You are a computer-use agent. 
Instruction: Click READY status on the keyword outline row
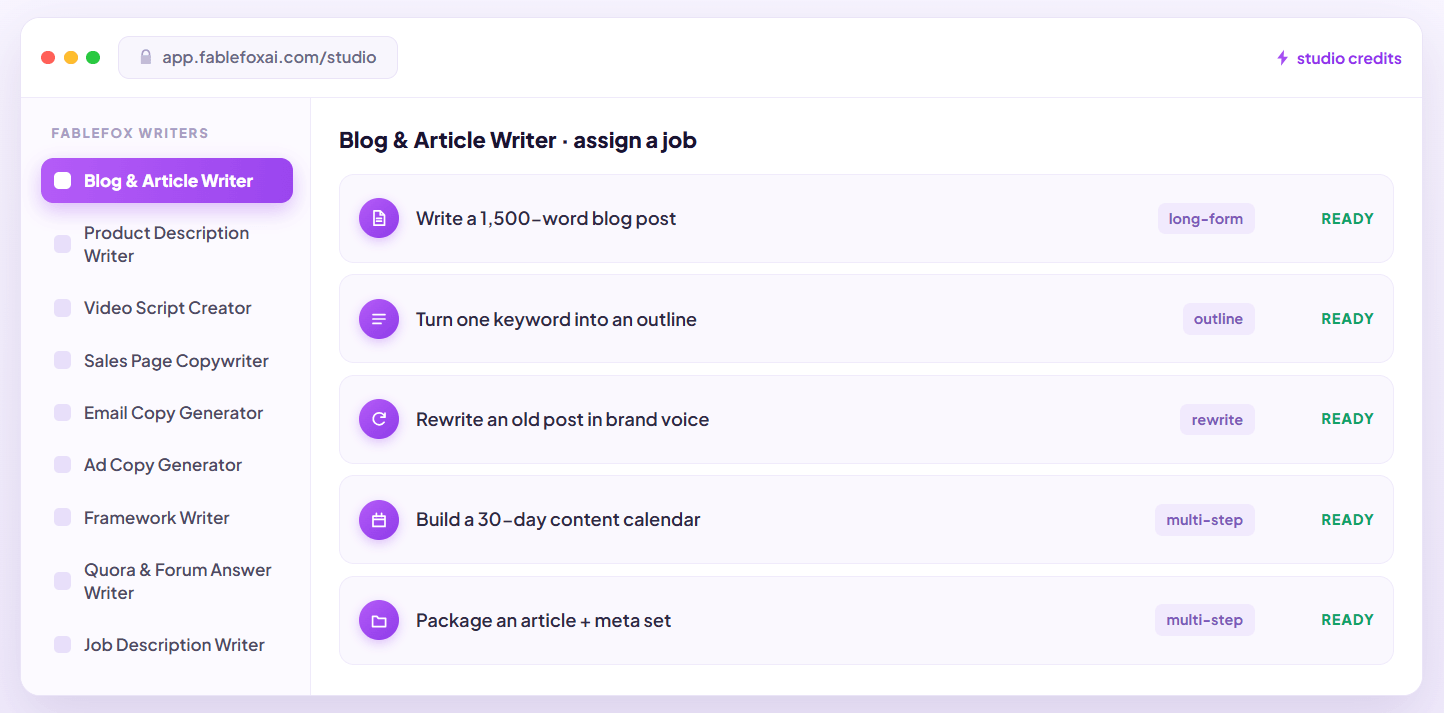pyautogui.click(x=1347, y=319)
